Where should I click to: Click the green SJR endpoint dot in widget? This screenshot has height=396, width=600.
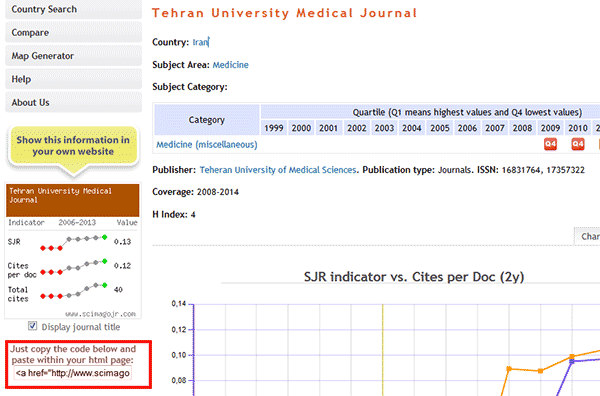click(104, 237)
